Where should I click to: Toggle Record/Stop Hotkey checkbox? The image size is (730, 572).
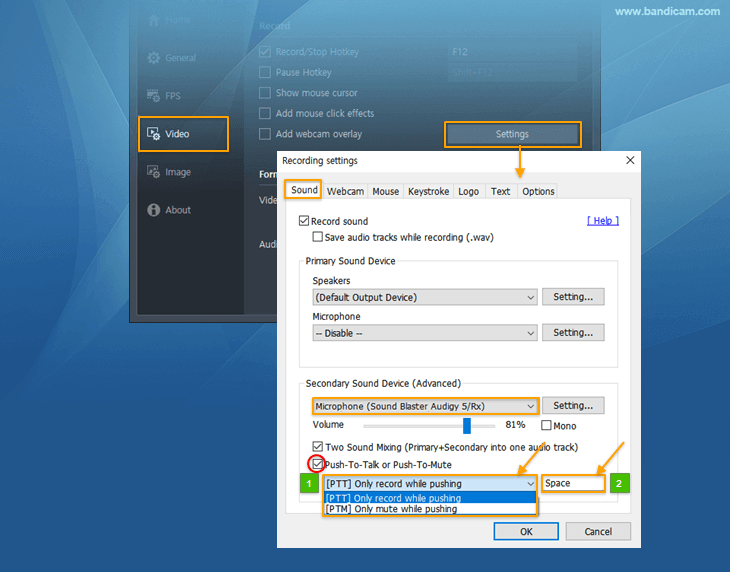coord(265,52)
